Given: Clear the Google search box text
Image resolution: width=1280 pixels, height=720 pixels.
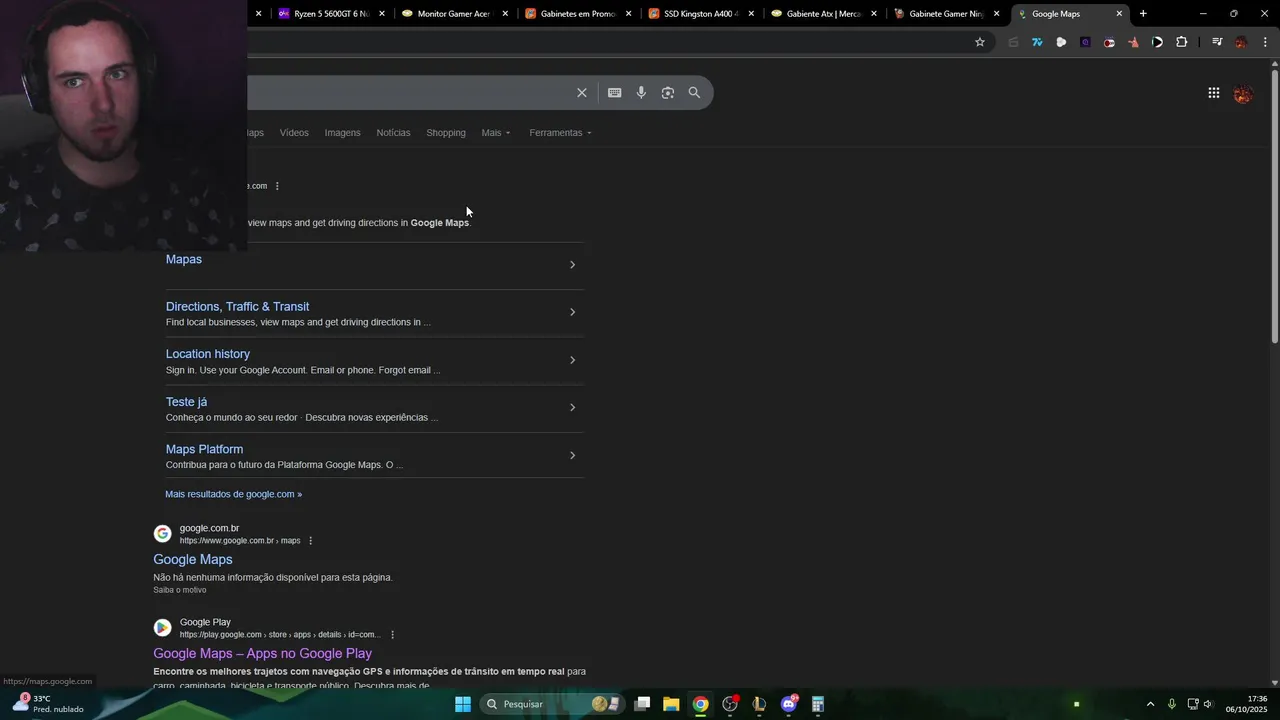Looking at the screenshot, I should click(582, 92).
